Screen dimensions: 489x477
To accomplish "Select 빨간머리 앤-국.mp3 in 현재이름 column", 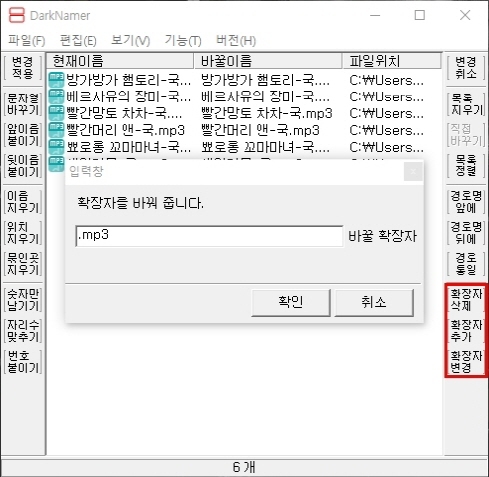I will 125,130.
